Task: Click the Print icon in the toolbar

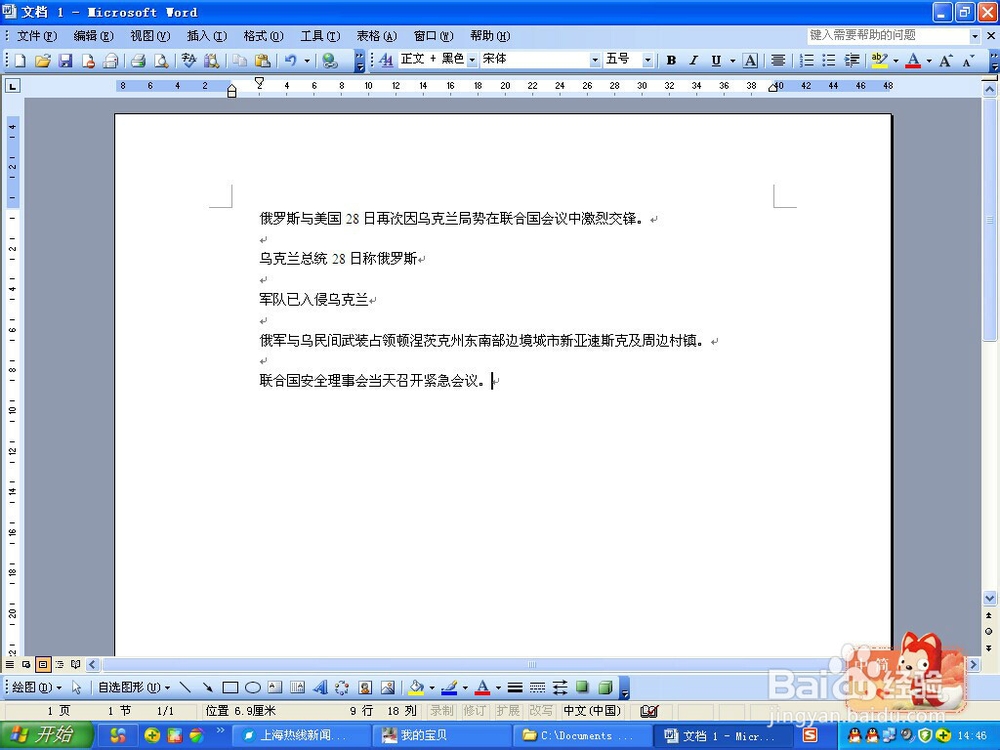Action: (x=138, y=61)
